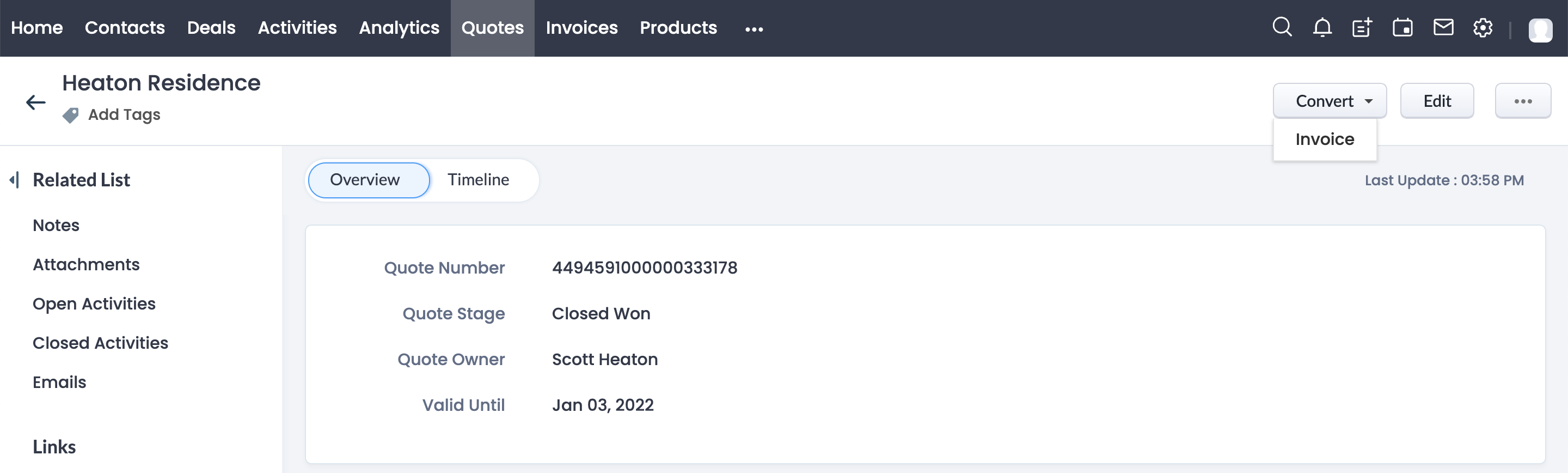
Task: Open the search magnifier icon
Action: pos(1281,27)
